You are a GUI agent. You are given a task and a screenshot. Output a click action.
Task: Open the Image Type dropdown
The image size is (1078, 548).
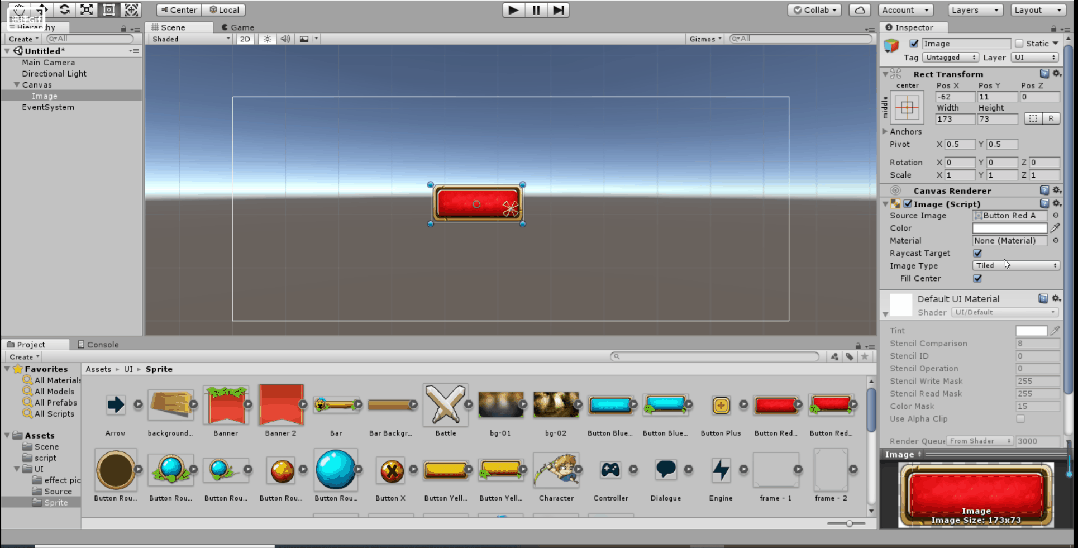pyautogui.click(x=1015, y=265)
